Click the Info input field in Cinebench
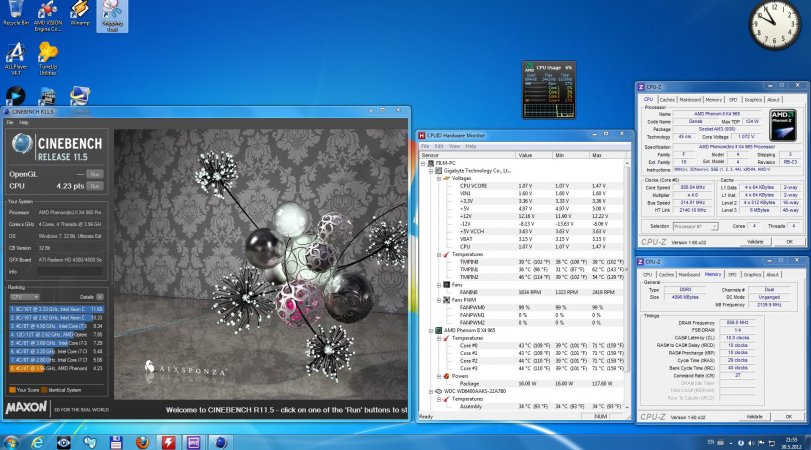This screenshot has height=450, width=811. tap(69, 272)
